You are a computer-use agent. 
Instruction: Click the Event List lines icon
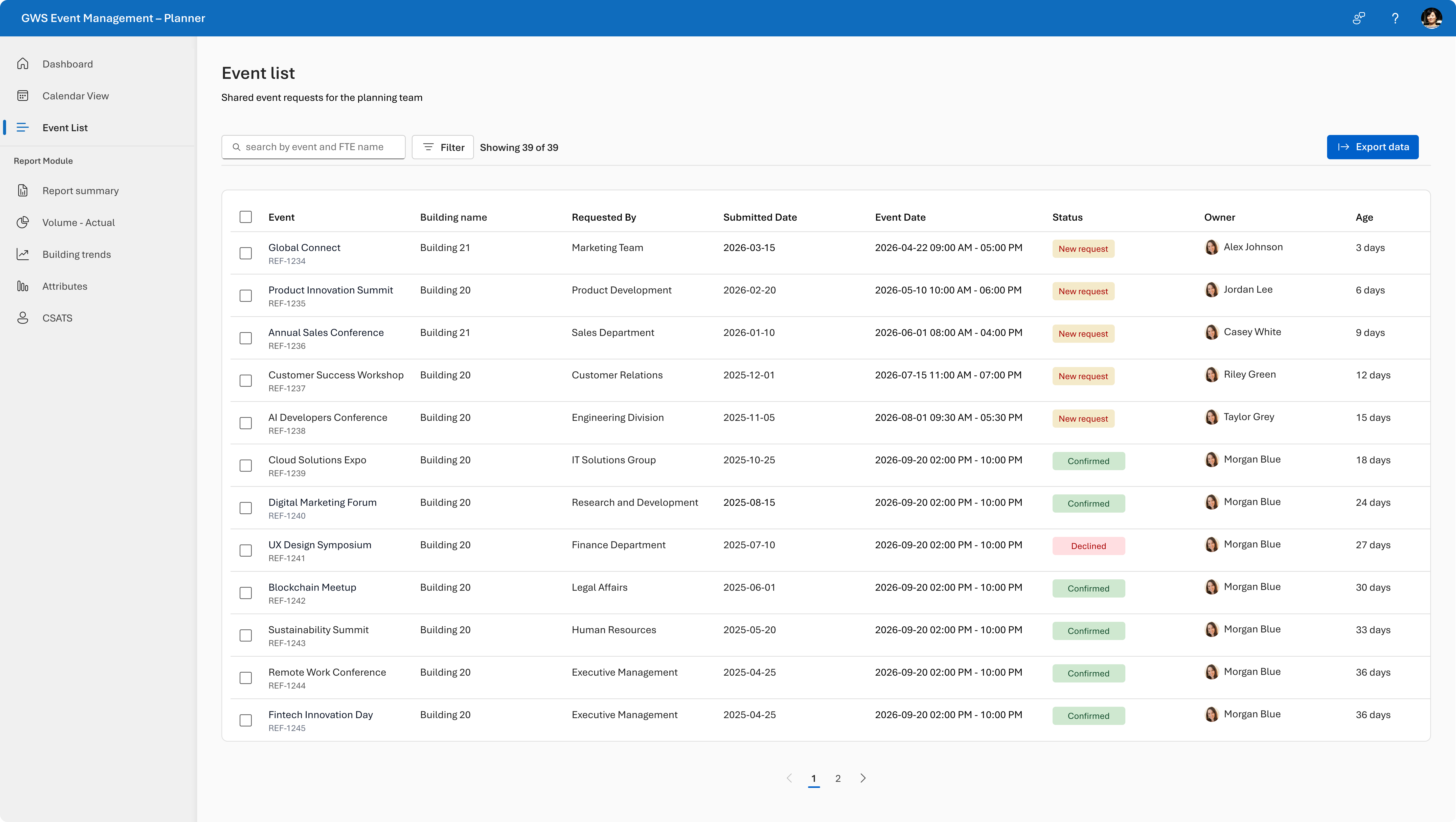pyautogui.click(x=22, y=128)
